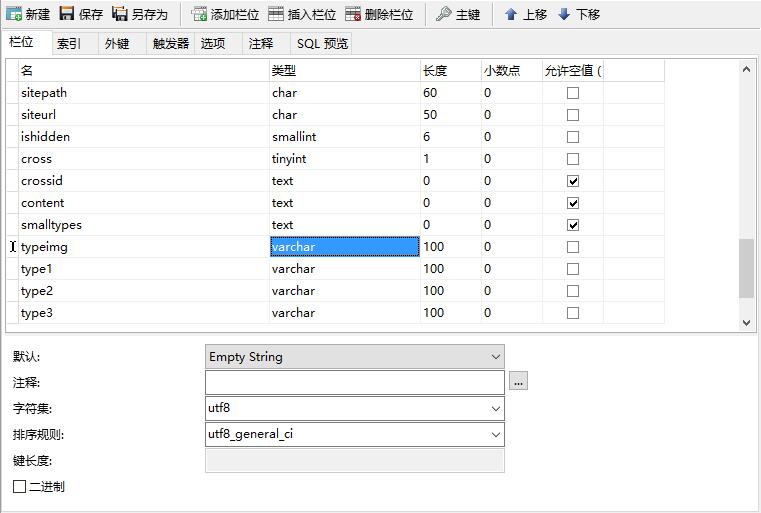Click length value 50 for siteurl

click(x=430, y=115)
